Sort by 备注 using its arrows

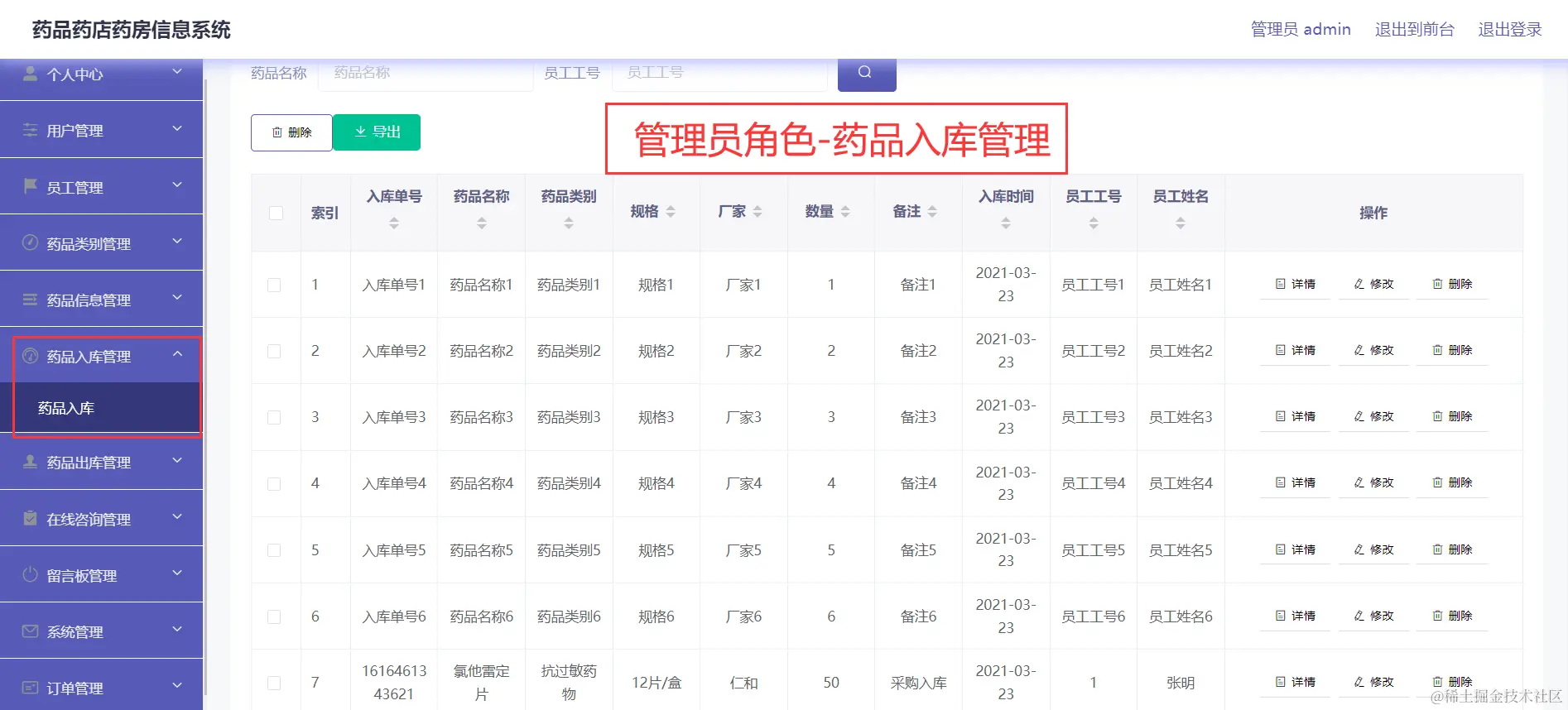pos(932,212)
